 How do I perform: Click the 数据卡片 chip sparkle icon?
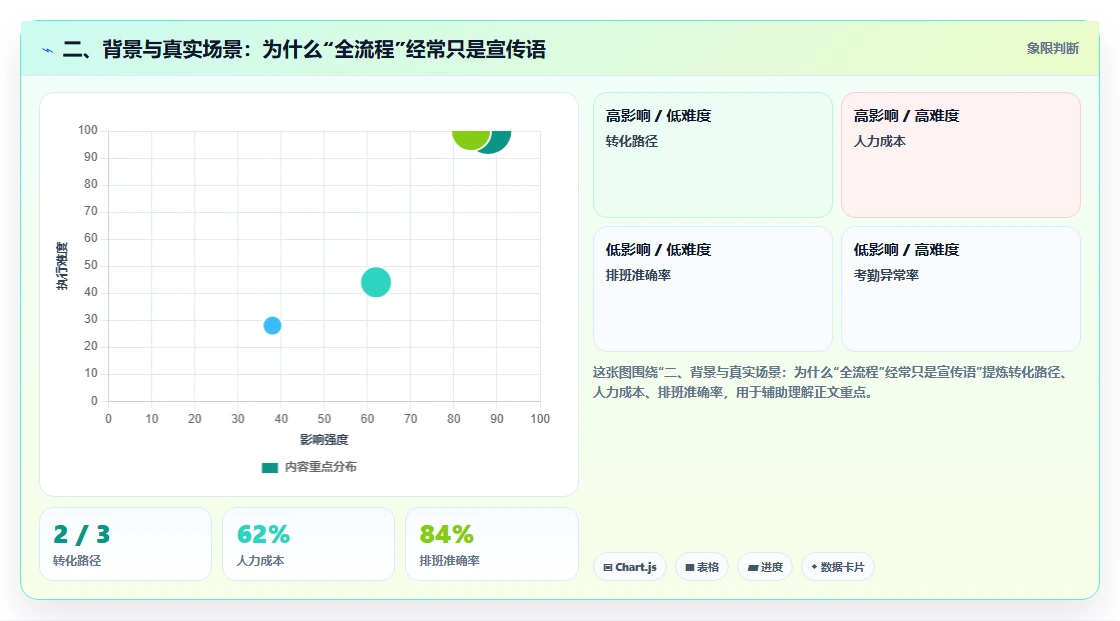pos(814,567)
